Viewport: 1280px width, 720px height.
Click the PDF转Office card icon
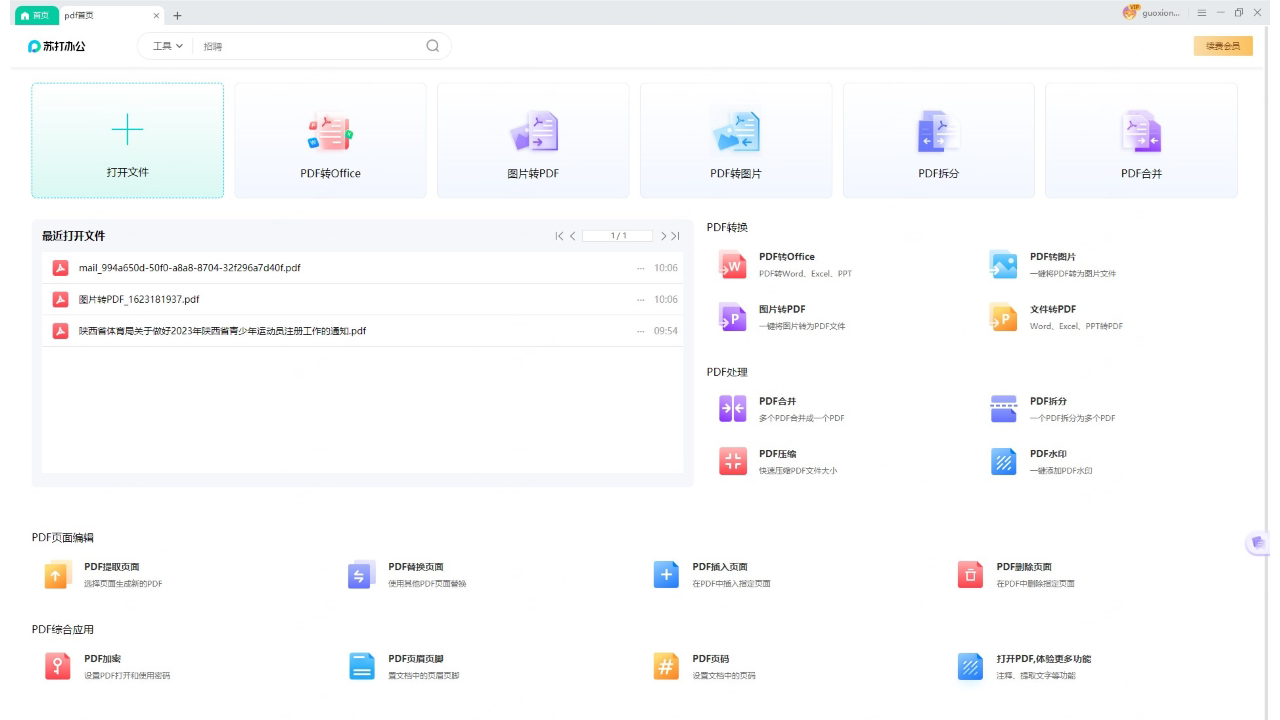click(330, 132)
